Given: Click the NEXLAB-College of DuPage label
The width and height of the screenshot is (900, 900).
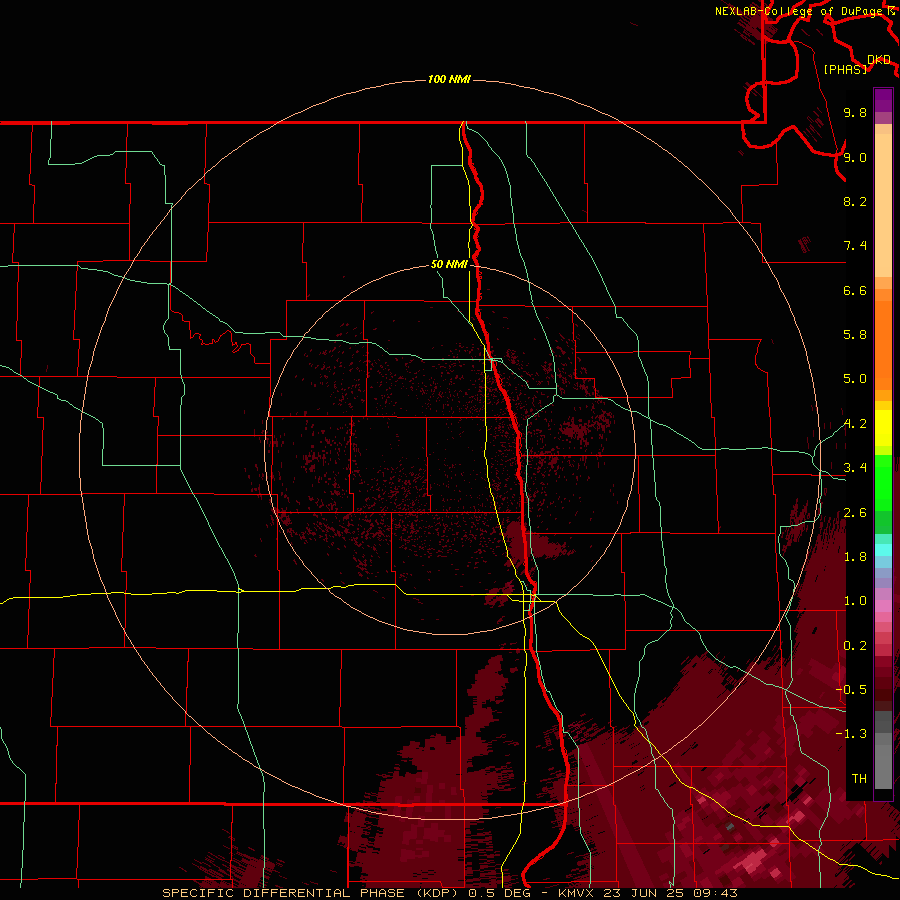Looking at the screenshot, I should point(800,11).
